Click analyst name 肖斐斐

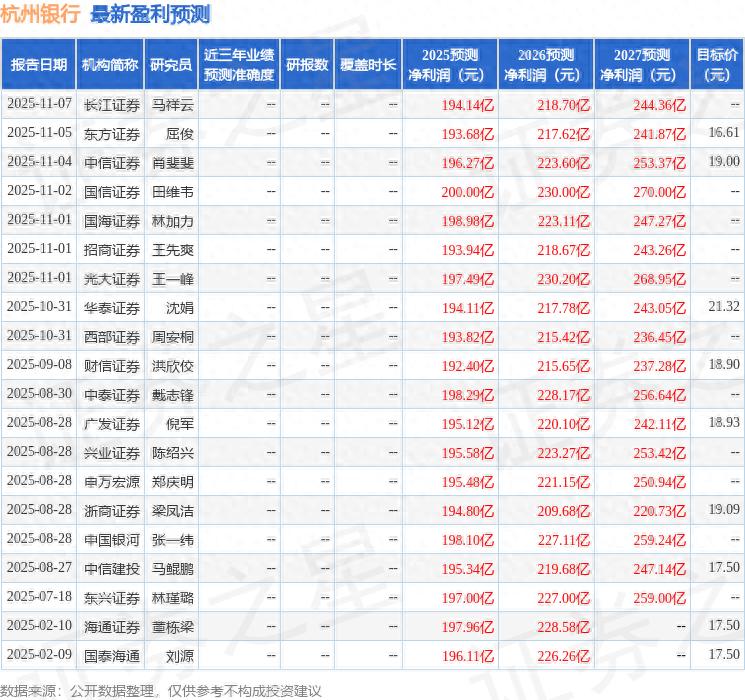[x=172, y=163]
